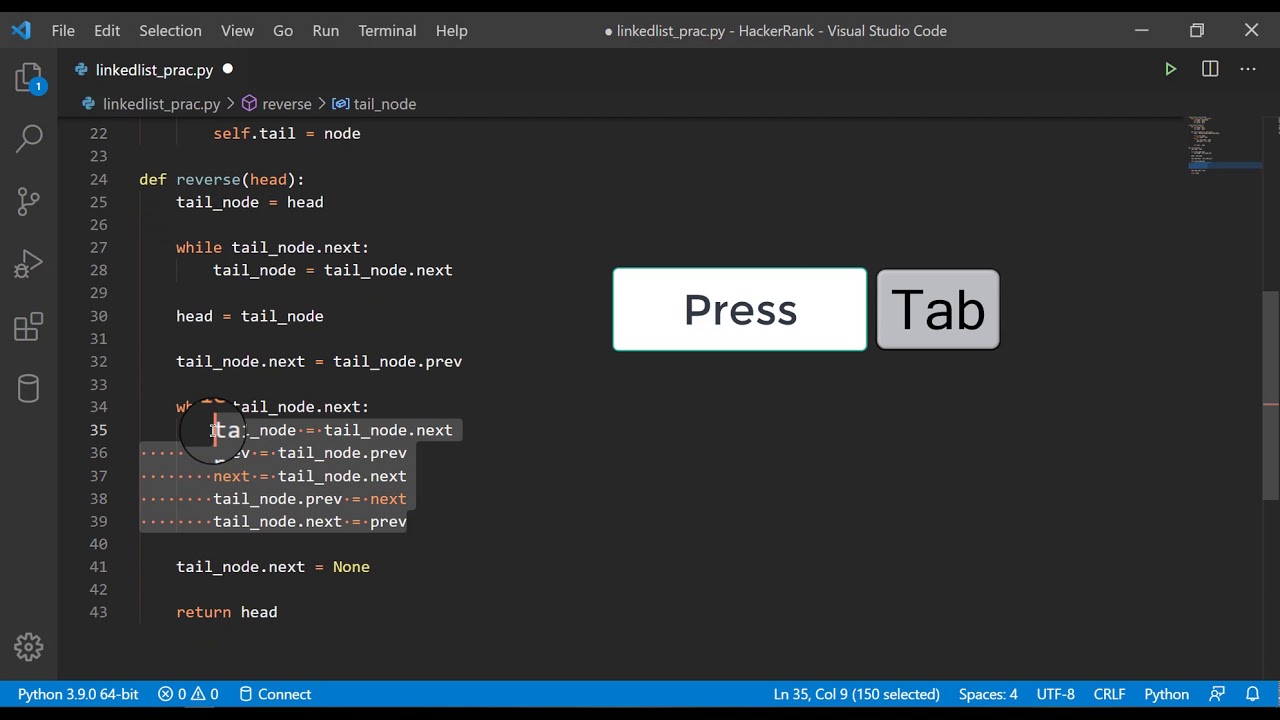Select Python 3.9.0 64-bit interpreter
The width and height of the screenshot is (1280, 720).
click(78, 694)
